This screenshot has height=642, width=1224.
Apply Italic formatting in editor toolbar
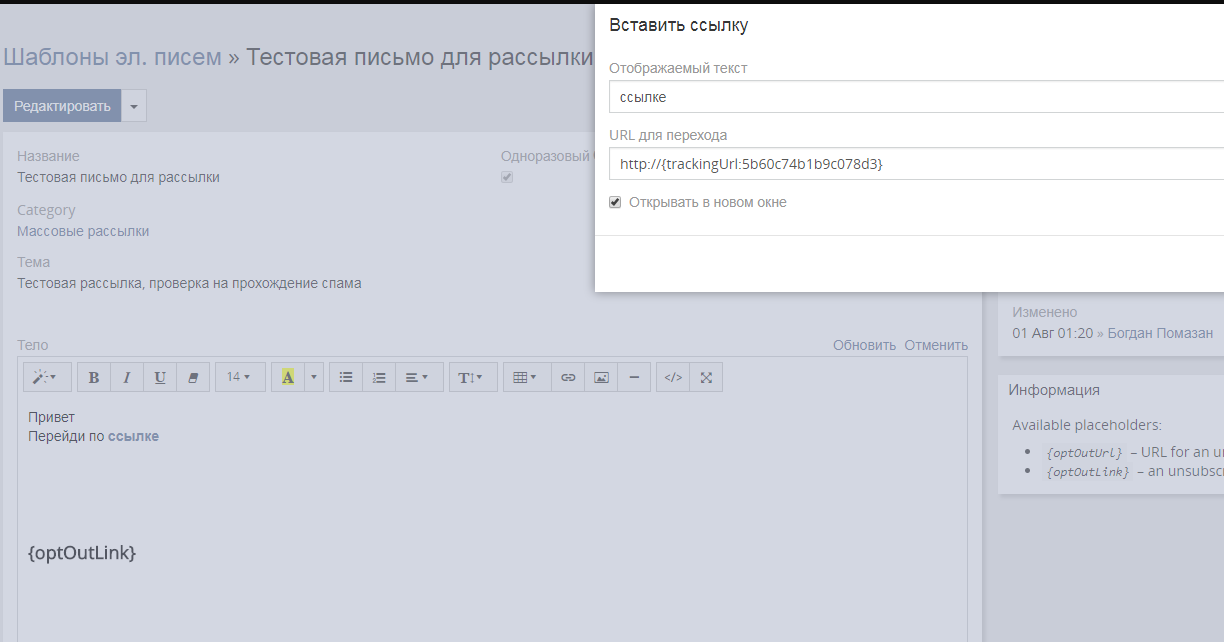click(127, 377)
